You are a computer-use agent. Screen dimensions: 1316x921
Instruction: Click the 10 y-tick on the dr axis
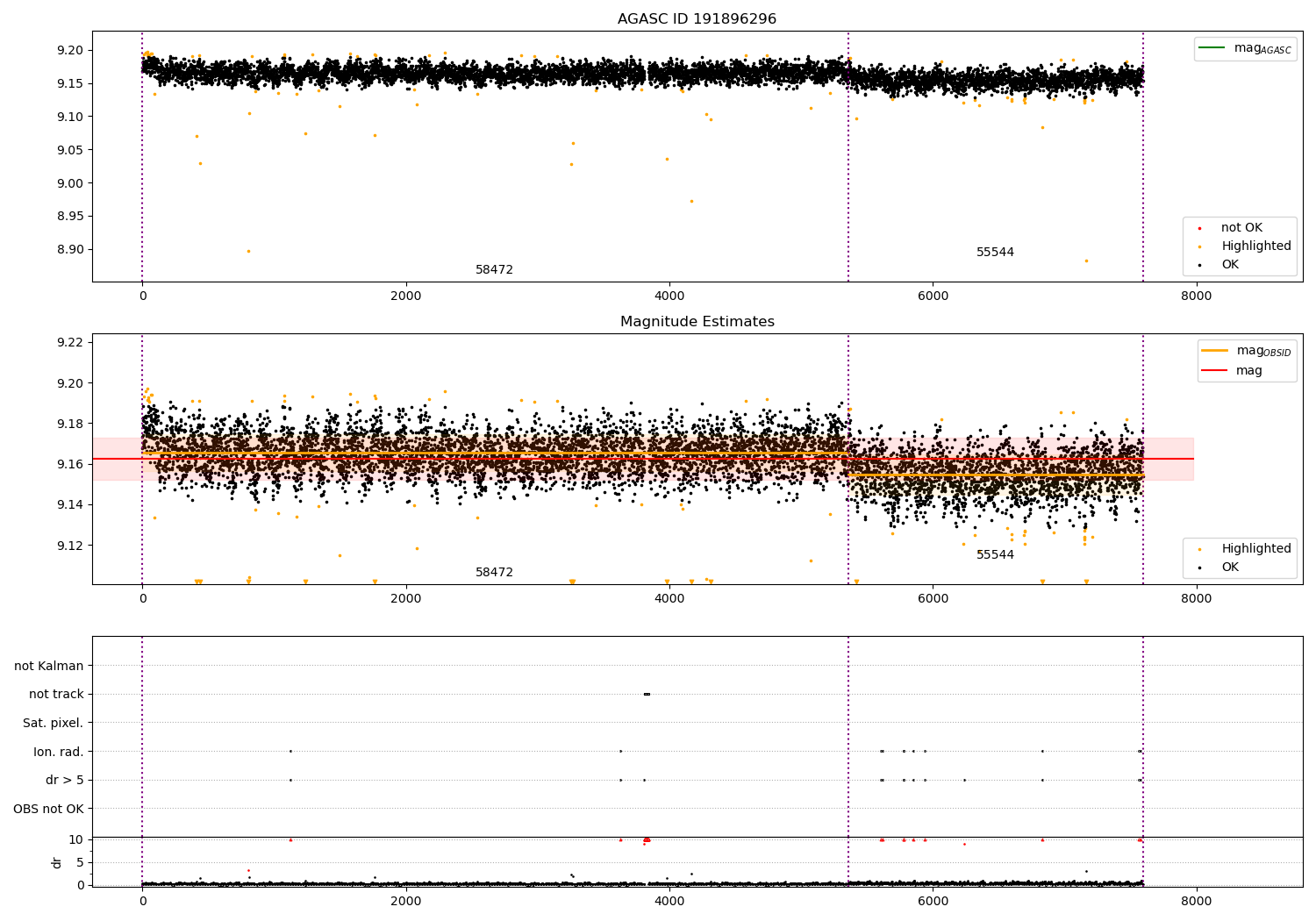click(x=76, y=839)
